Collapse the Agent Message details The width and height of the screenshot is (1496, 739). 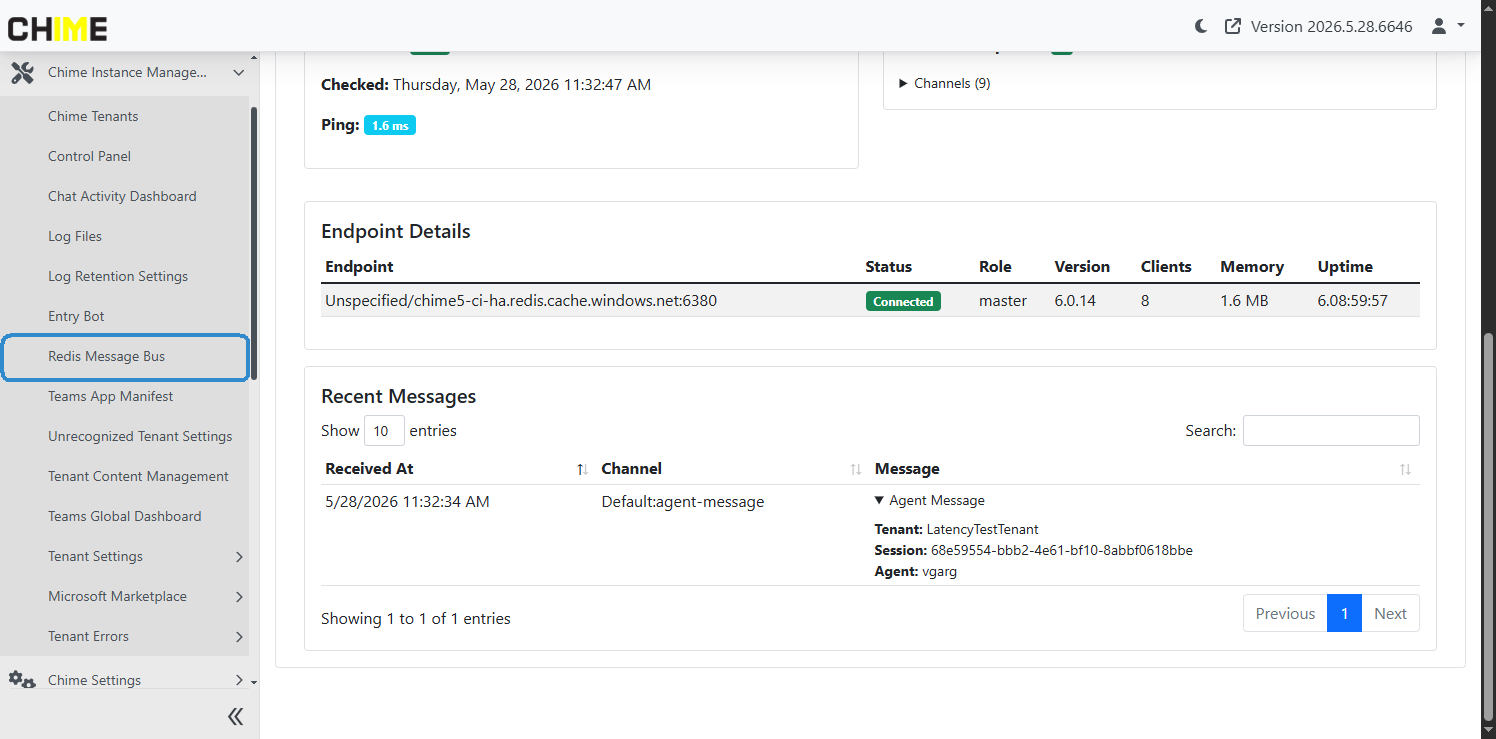(x=929, y=500)
